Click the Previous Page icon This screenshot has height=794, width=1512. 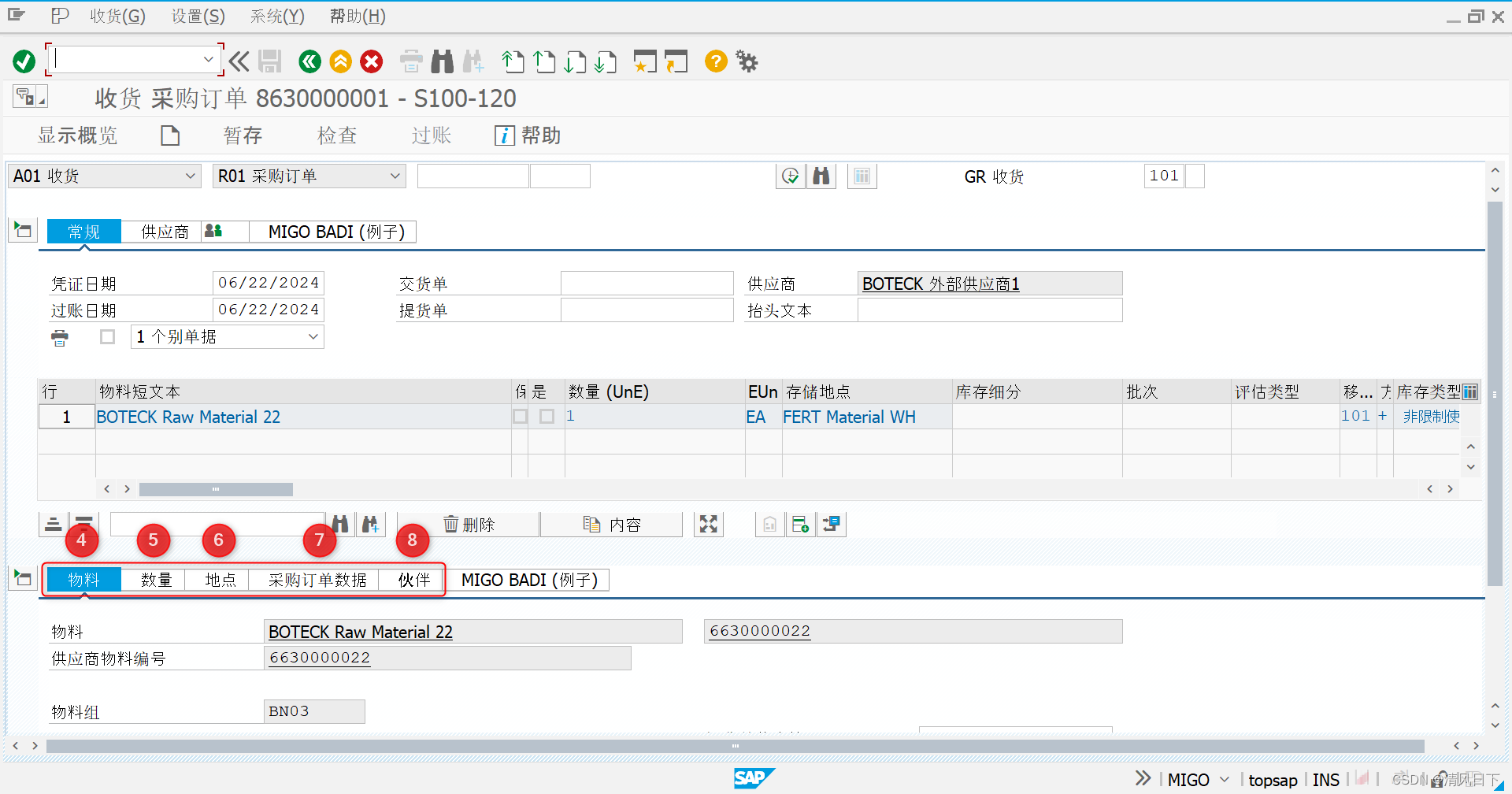[x=544, y=61]
